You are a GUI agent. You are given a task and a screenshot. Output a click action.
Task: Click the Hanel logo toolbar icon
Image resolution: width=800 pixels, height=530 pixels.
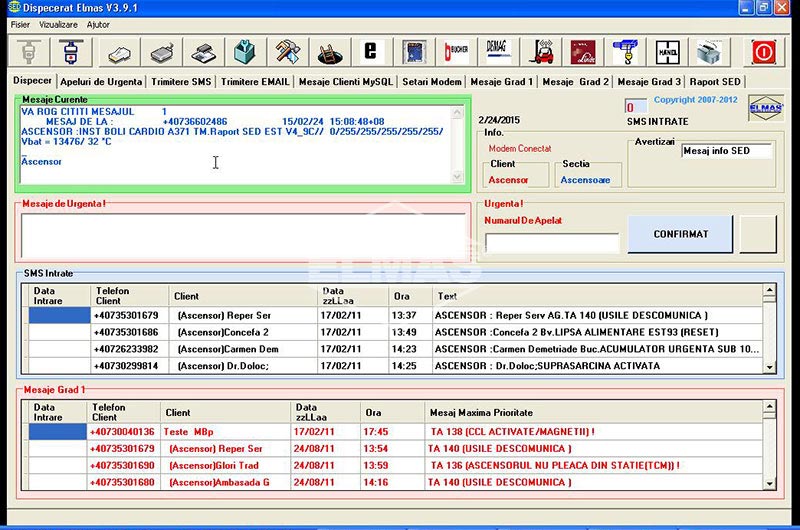(x=667, y=52)
